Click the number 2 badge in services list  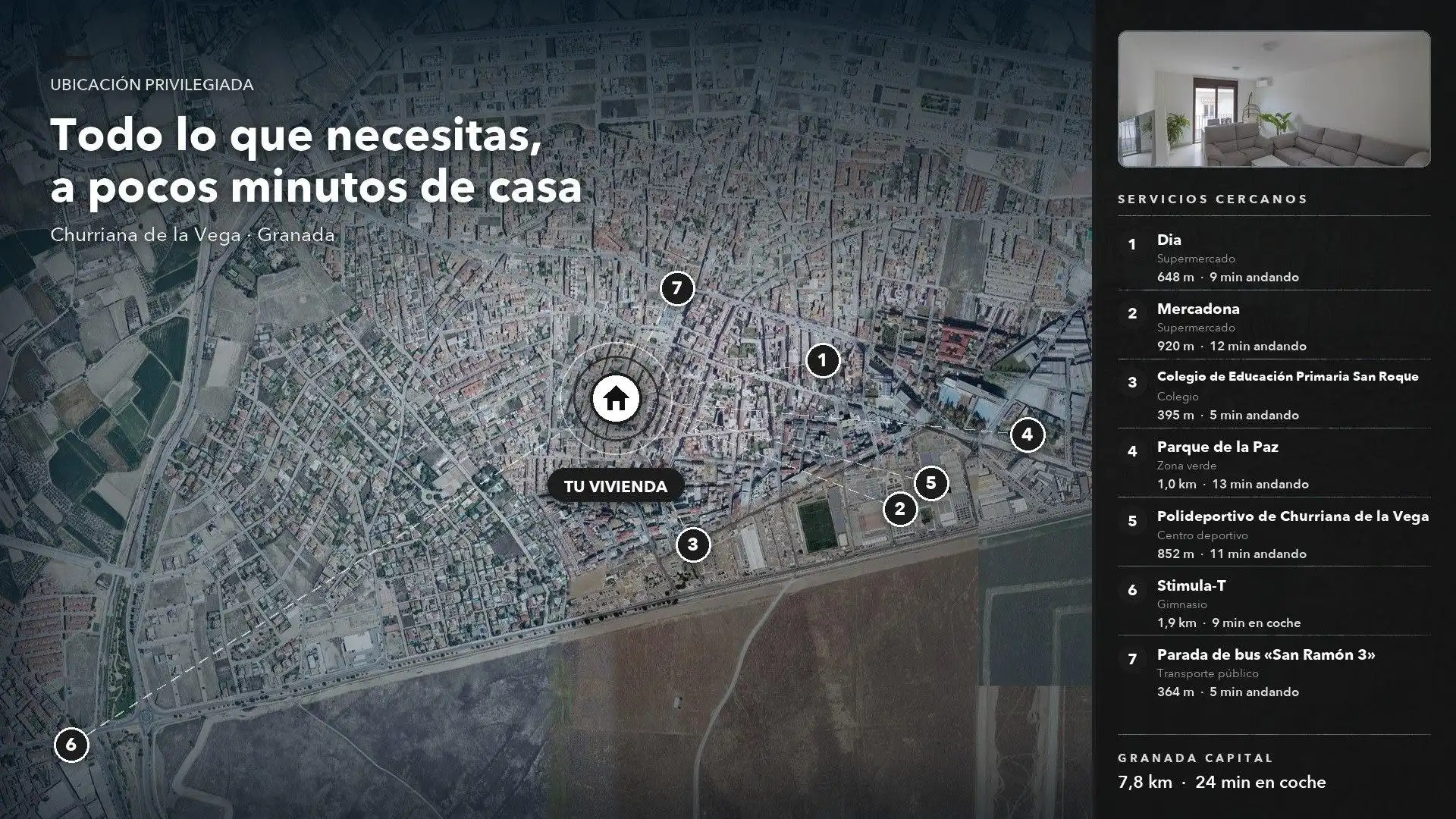click(1132, 313)
